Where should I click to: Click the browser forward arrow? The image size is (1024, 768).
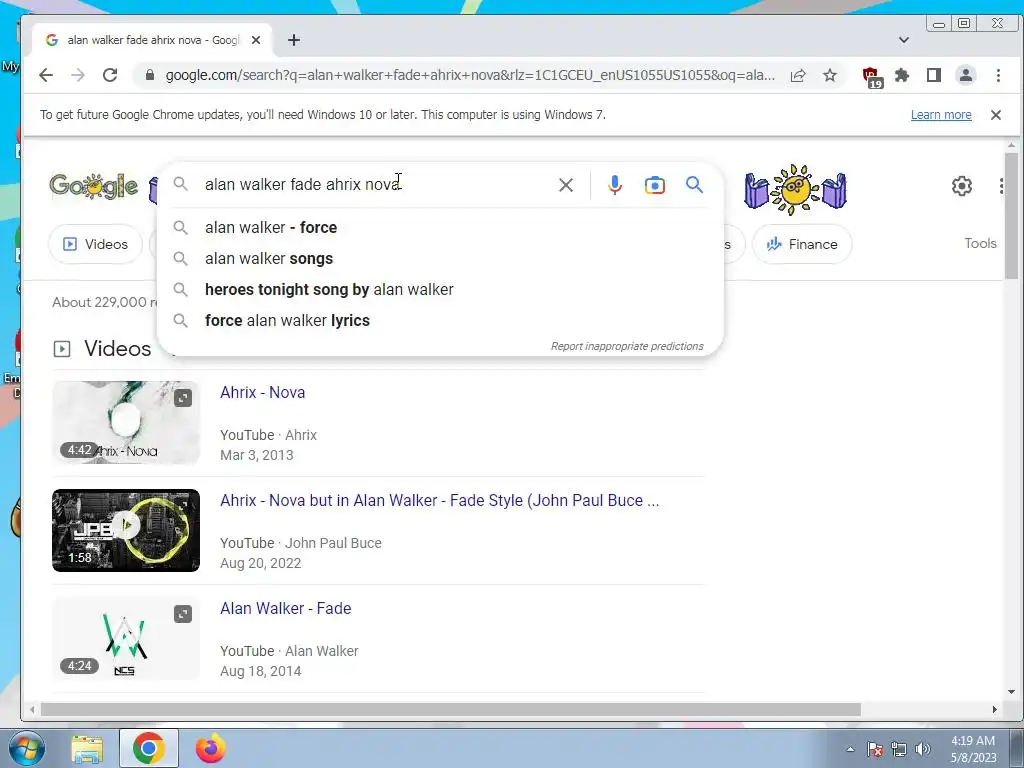78,75
